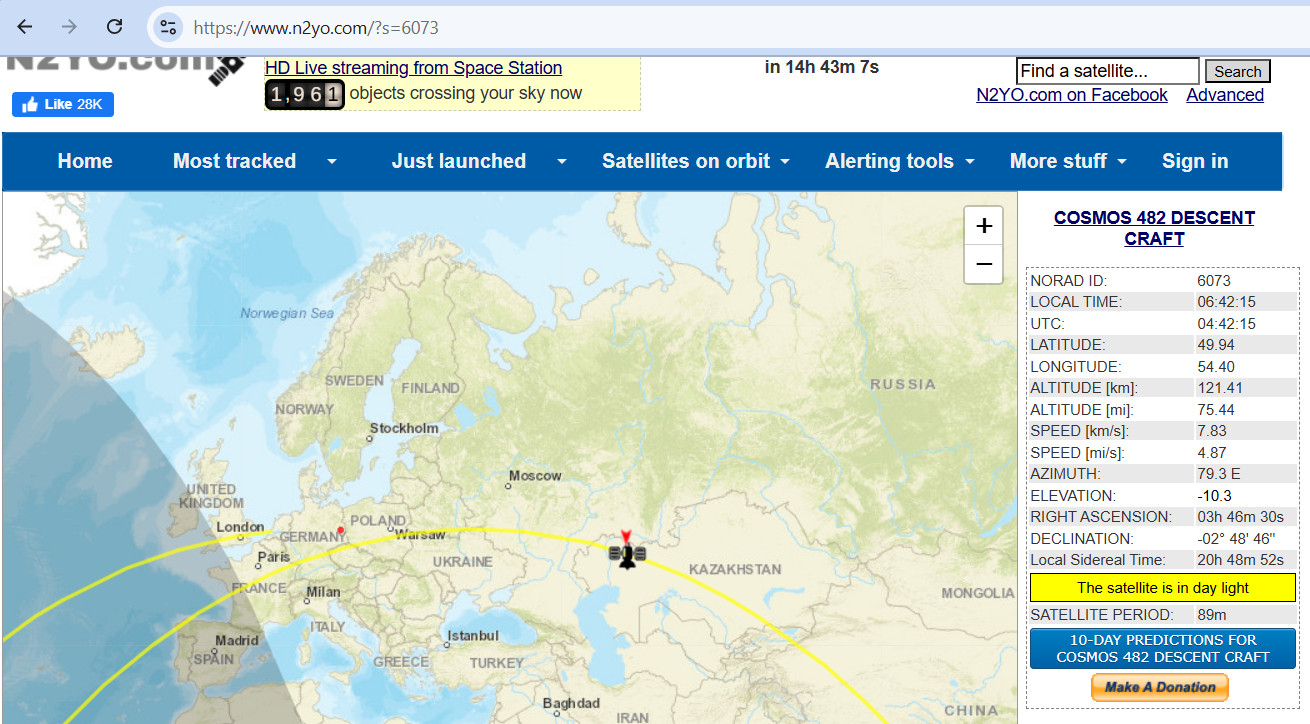Click the LONGITUDE value 54.40

[x=1216, y=367]
